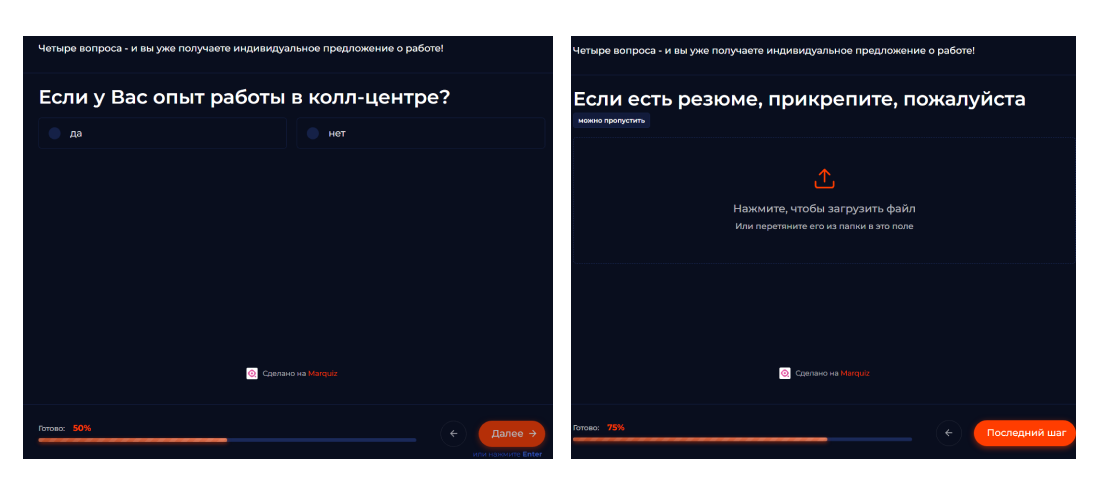Click the '75%' progress value

pyautogui.click(x=616, y=427)
